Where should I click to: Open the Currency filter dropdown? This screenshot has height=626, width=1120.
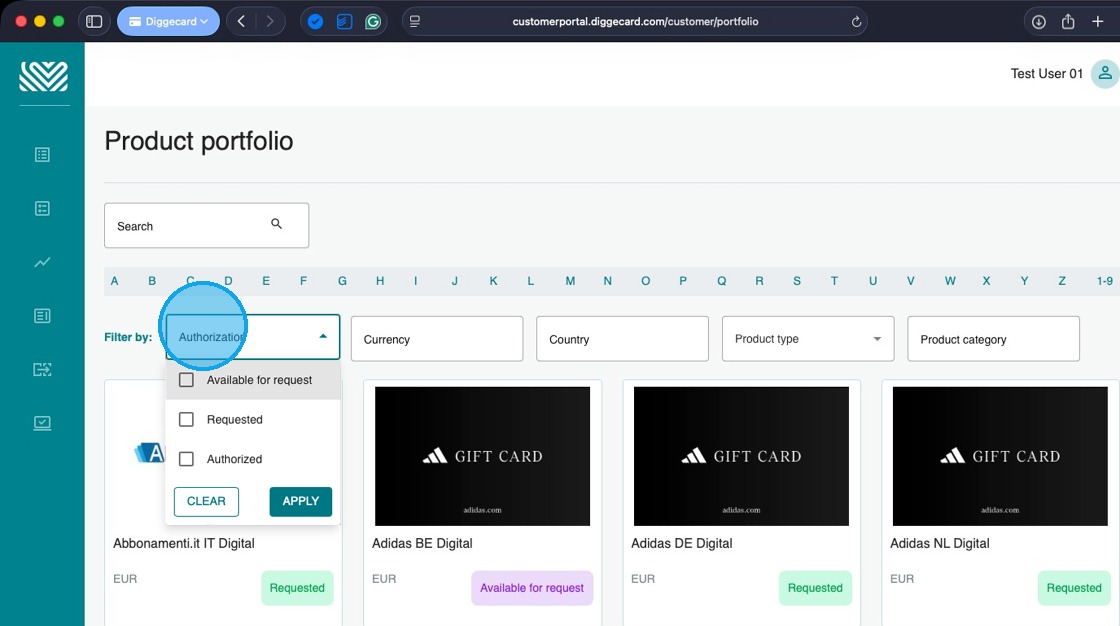437,339
